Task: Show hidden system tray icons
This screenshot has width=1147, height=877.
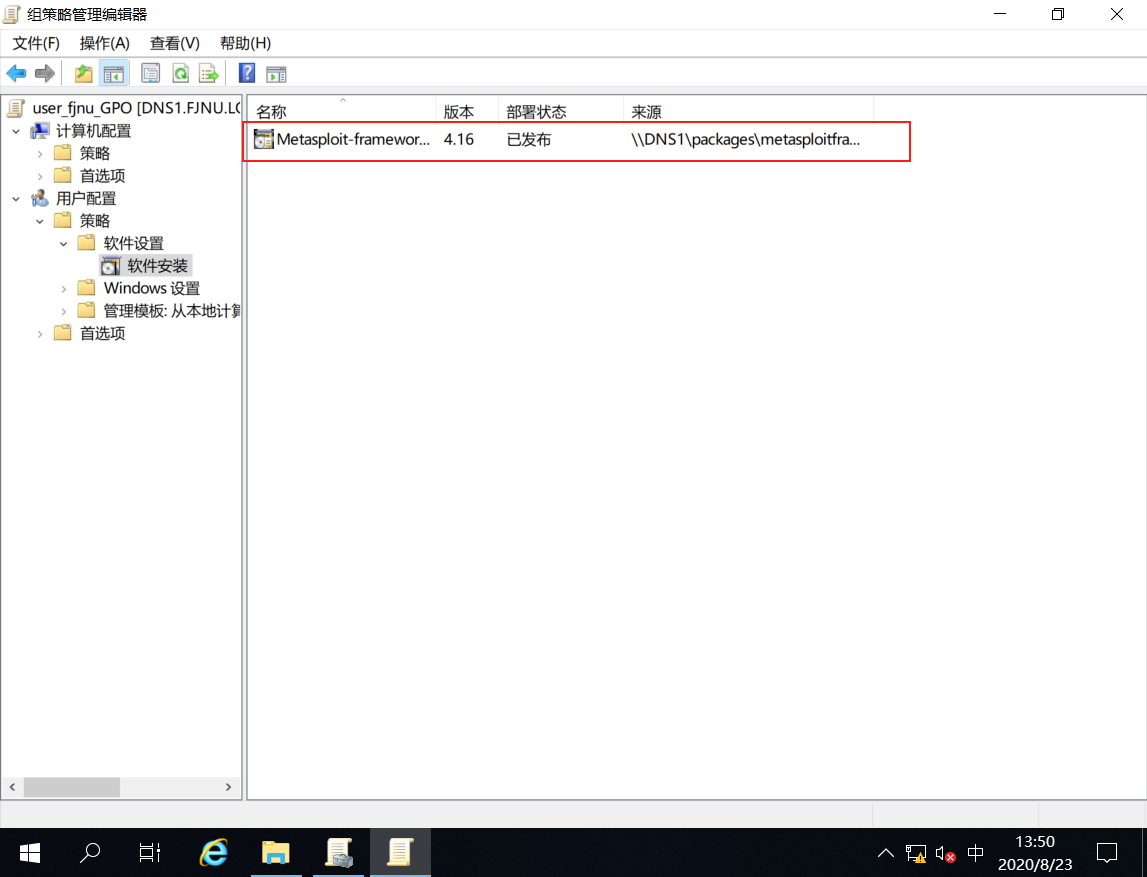Action: (x=886, y=853)
